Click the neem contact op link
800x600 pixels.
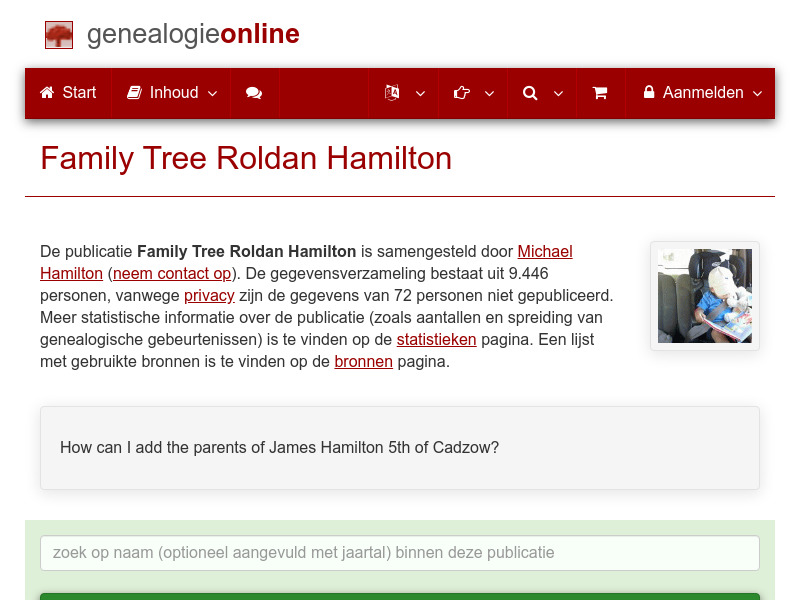[x=170, y=273]
